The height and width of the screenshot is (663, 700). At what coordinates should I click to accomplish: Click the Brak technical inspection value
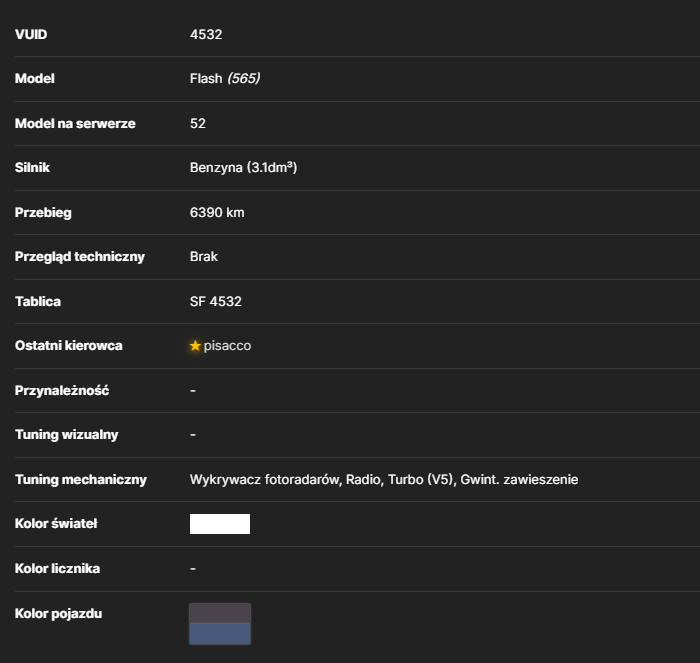click(x=204, y=257)
